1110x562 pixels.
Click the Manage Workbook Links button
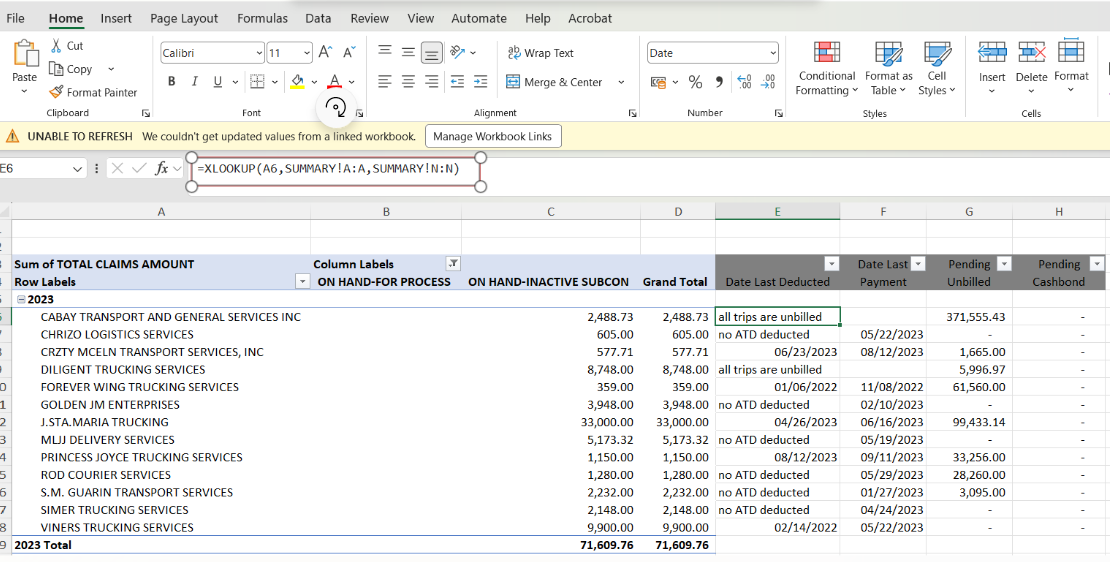pyautogui.click(x=493, y=136)
